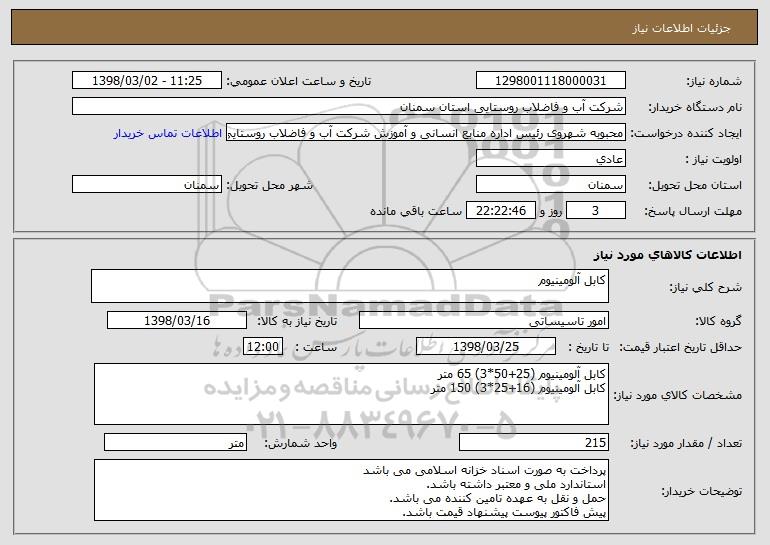Select the حداقل تاریخ اعتبار قیمت label
Viewport: 770px width, 545px height.
(x=681, y=347)
